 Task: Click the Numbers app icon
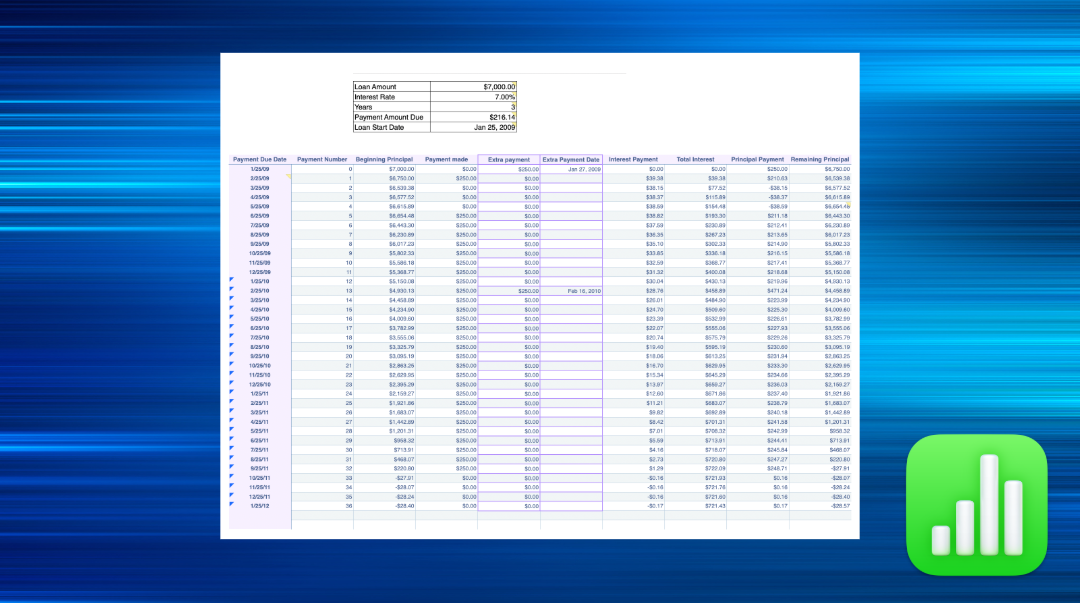pos(976,504)
